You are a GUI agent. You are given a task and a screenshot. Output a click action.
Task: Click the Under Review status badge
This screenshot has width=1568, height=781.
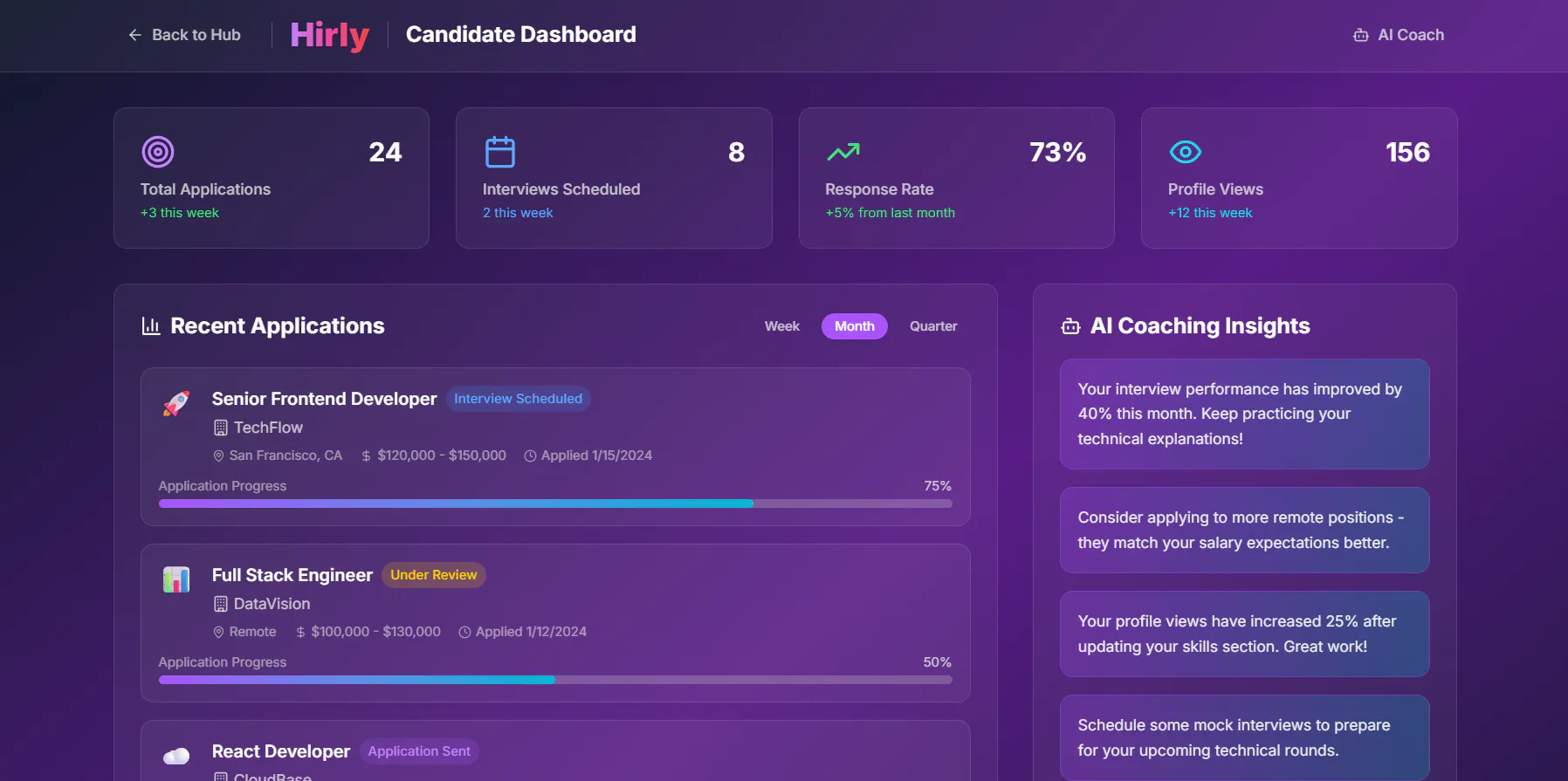(434, 575)
